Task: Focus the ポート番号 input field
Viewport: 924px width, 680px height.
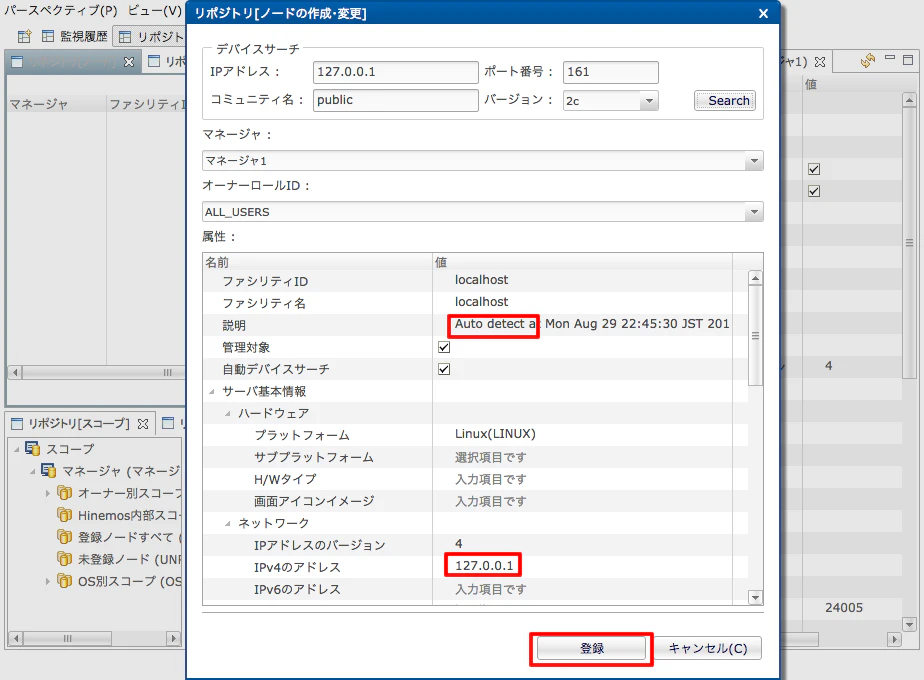Action: click(x=610, y=72)
